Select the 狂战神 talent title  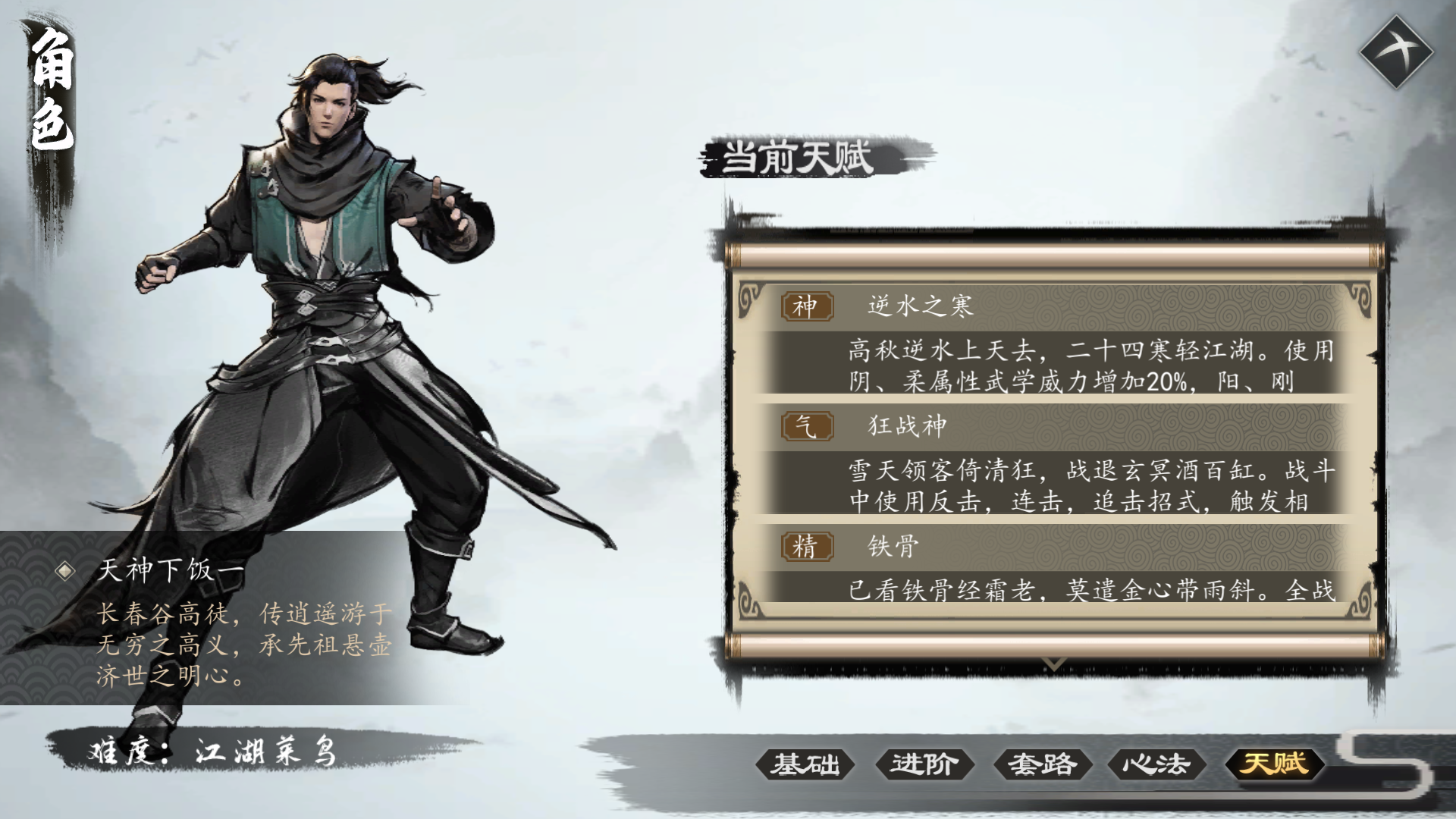click(x=908, y=426)
